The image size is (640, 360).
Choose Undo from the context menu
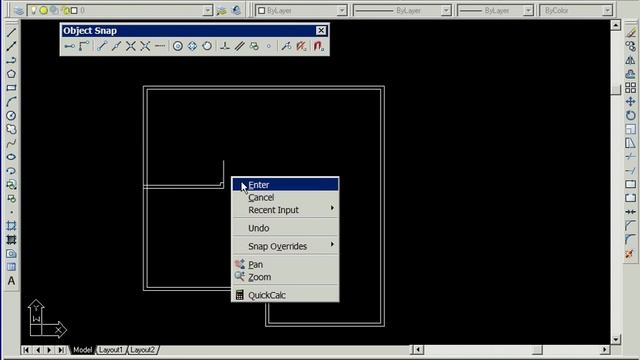[x=285, y=228]
